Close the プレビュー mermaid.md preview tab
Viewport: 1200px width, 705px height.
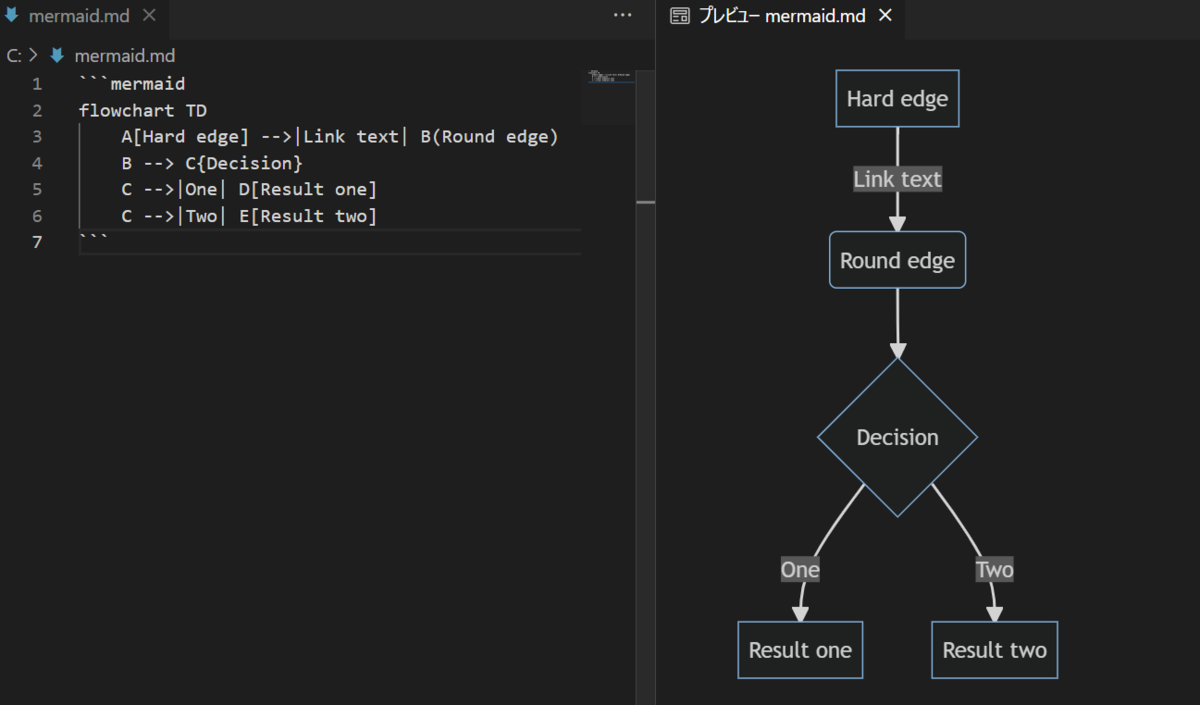point(885,16)
